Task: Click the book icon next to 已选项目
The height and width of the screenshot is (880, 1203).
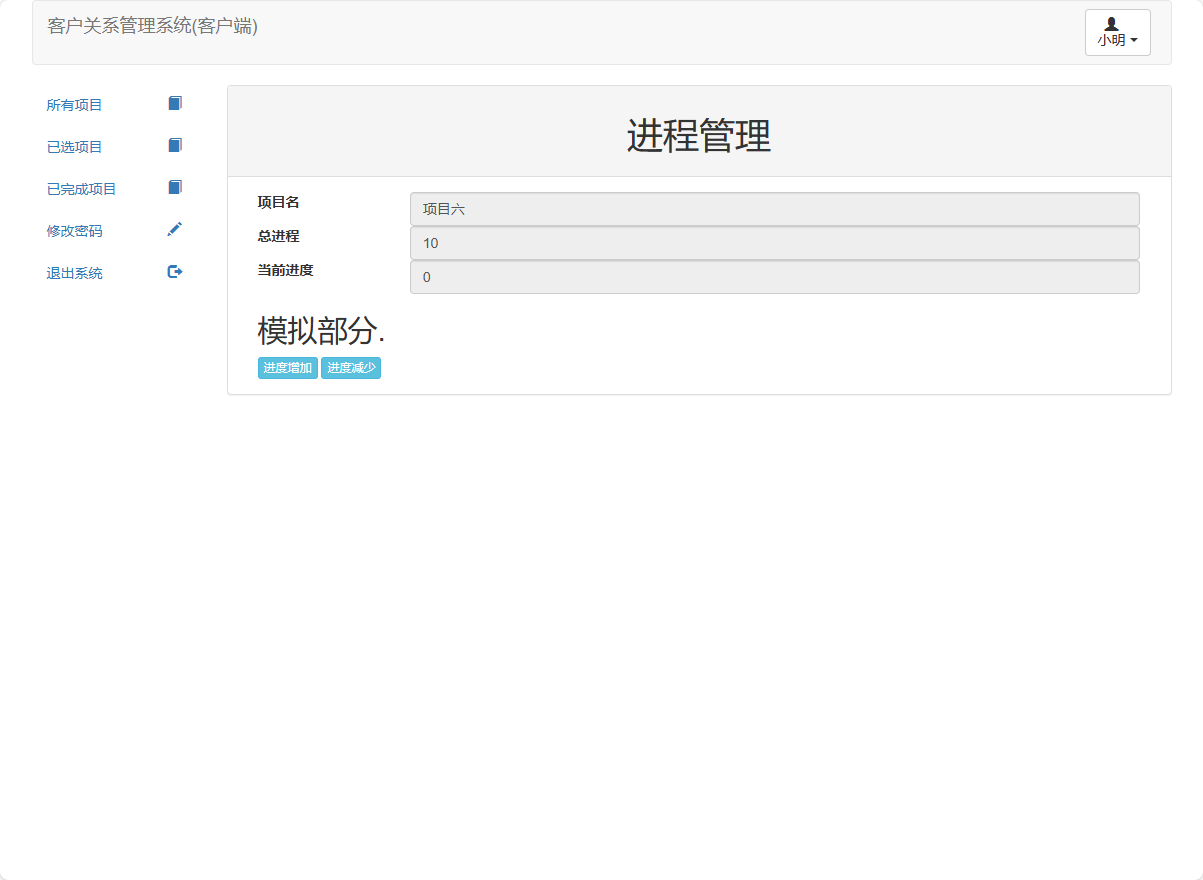Action: [174, 145]
